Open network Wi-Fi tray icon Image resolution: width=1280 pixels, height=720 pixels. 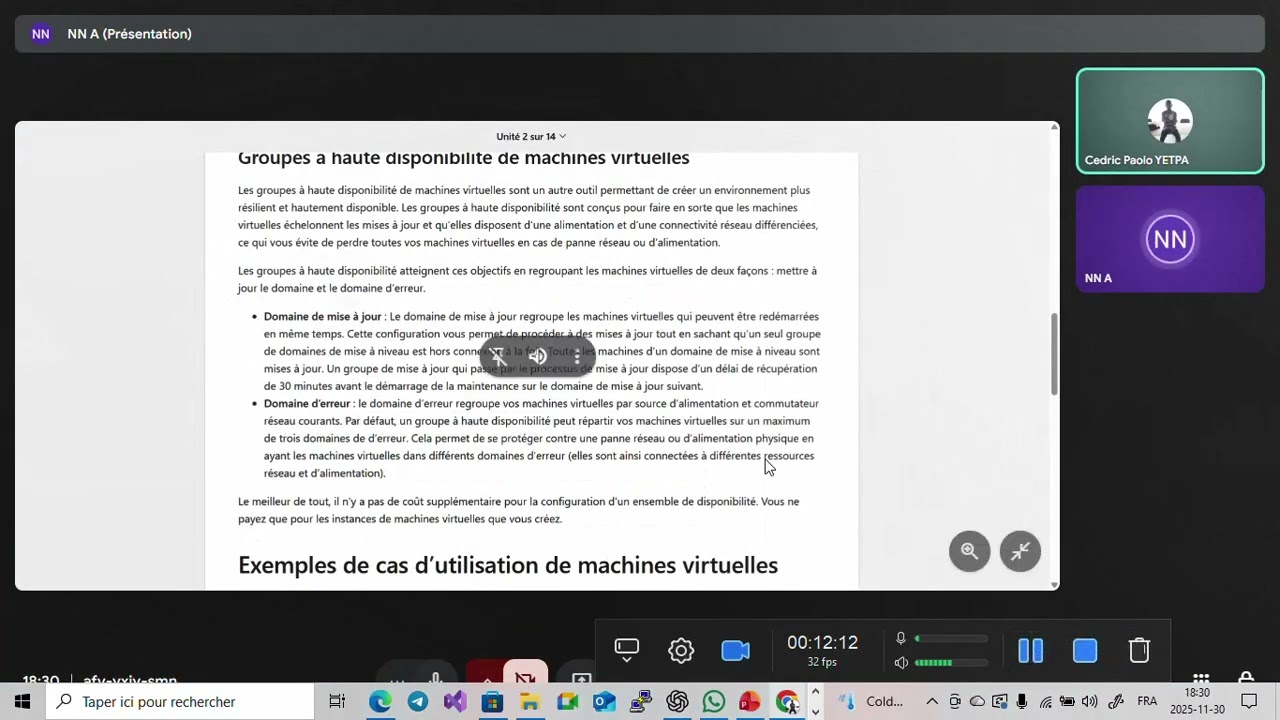1045,702
